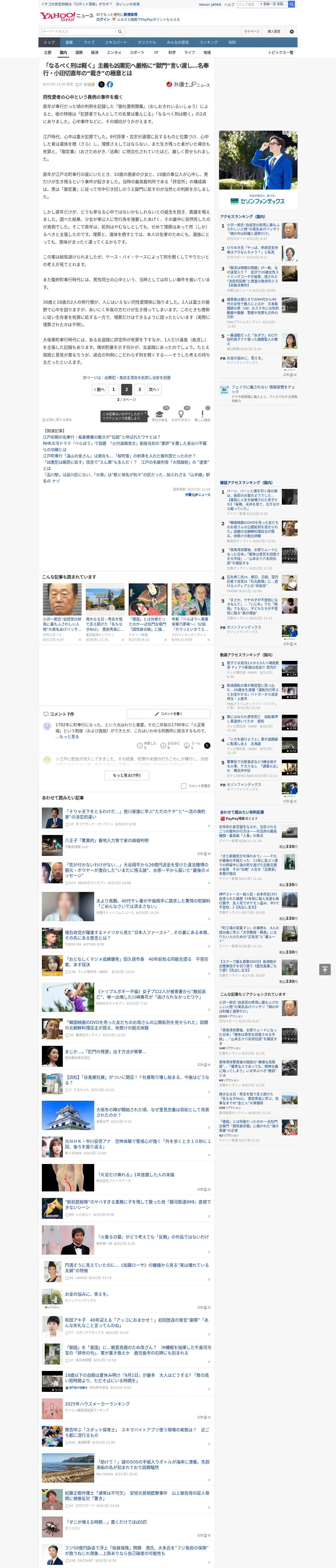Switch to the ライブ main tab
Screen dimensions: 336x1568
pyautogui.click(x=89, y=43)
